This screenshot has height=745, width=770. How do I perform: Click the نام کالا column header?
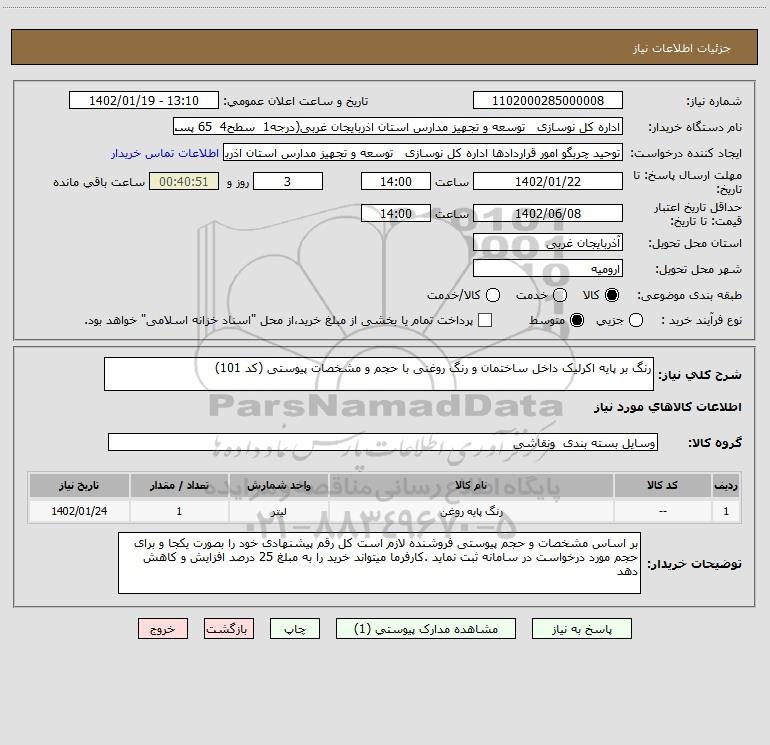pos(471,485)
